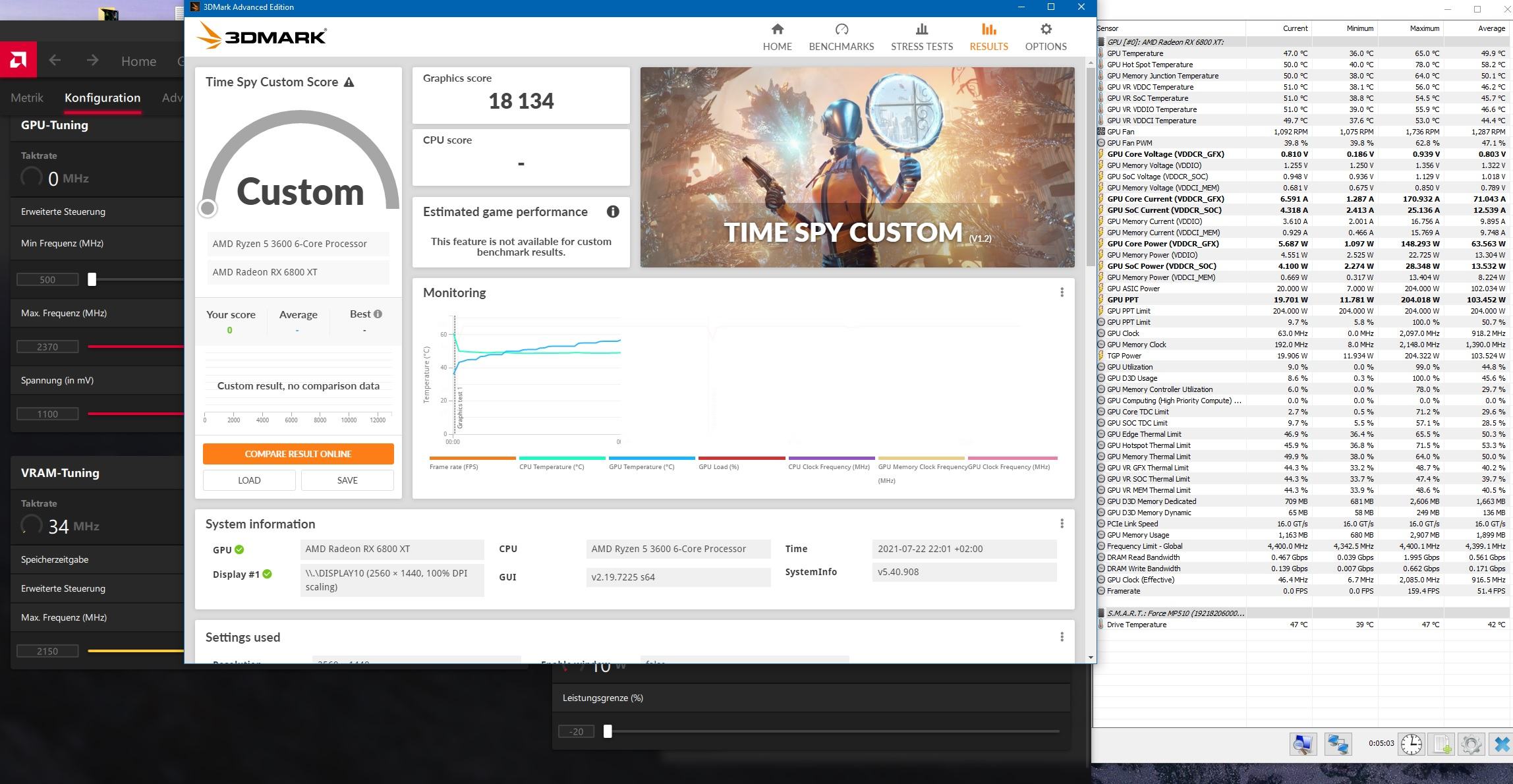
Task: Click the HWiNFO reset clock icon
Action: (1411, 744)
